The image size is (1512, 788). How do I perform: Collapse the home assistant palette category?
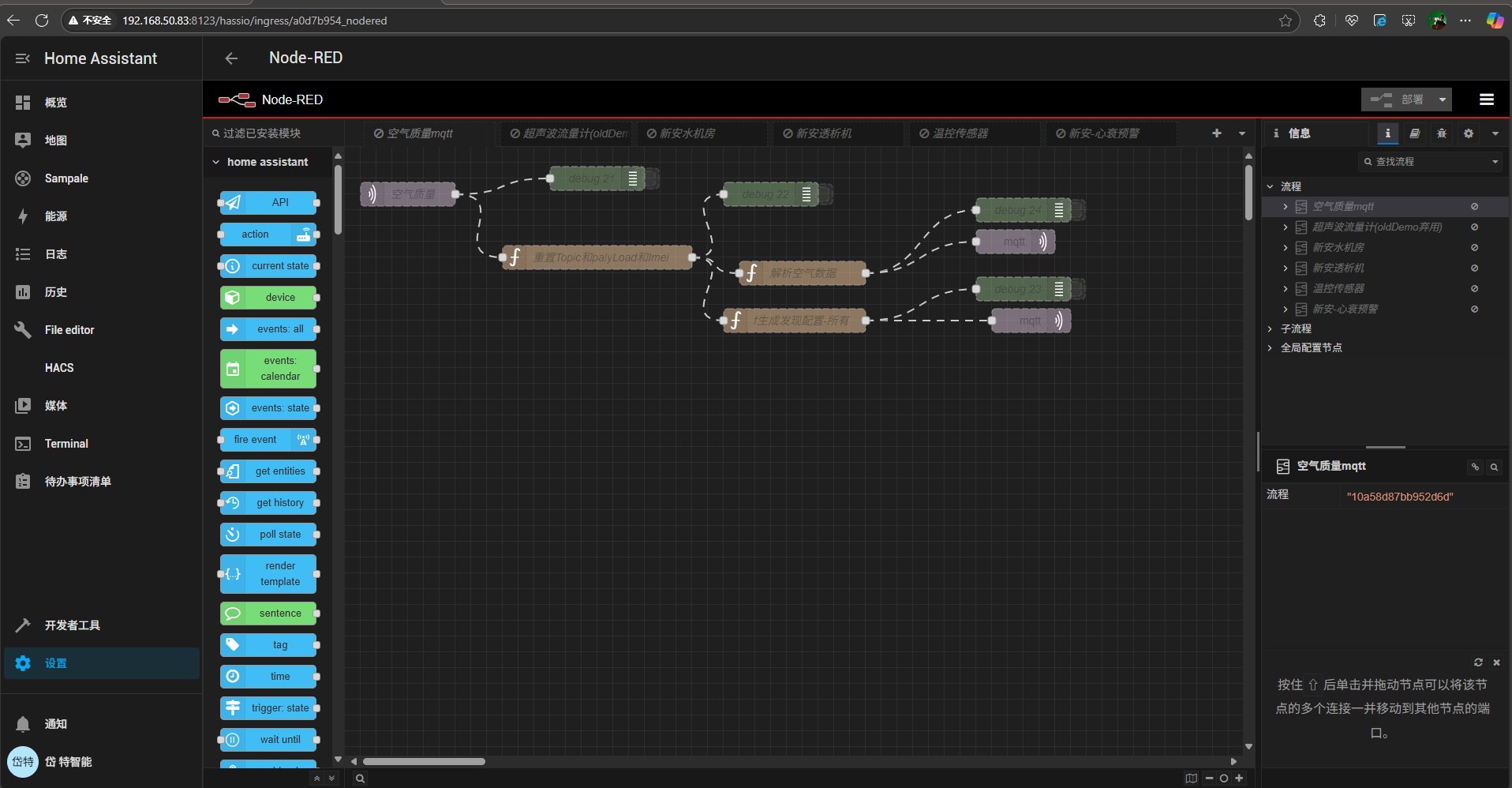tap(216, 162)
